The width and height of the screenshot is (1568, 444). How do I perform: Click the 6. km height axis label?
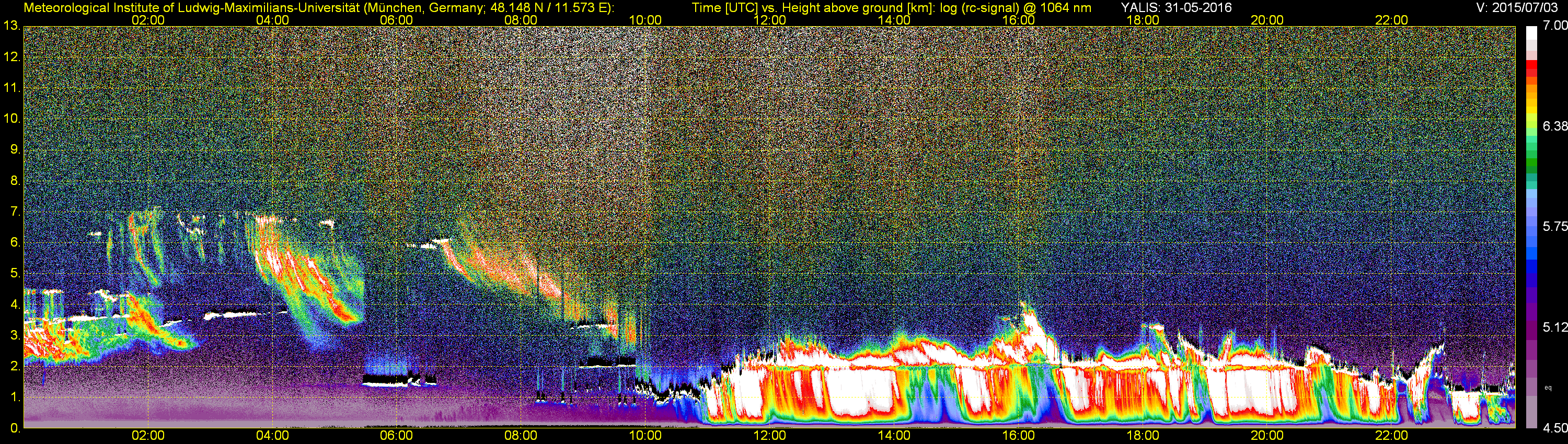pos(15,243)
